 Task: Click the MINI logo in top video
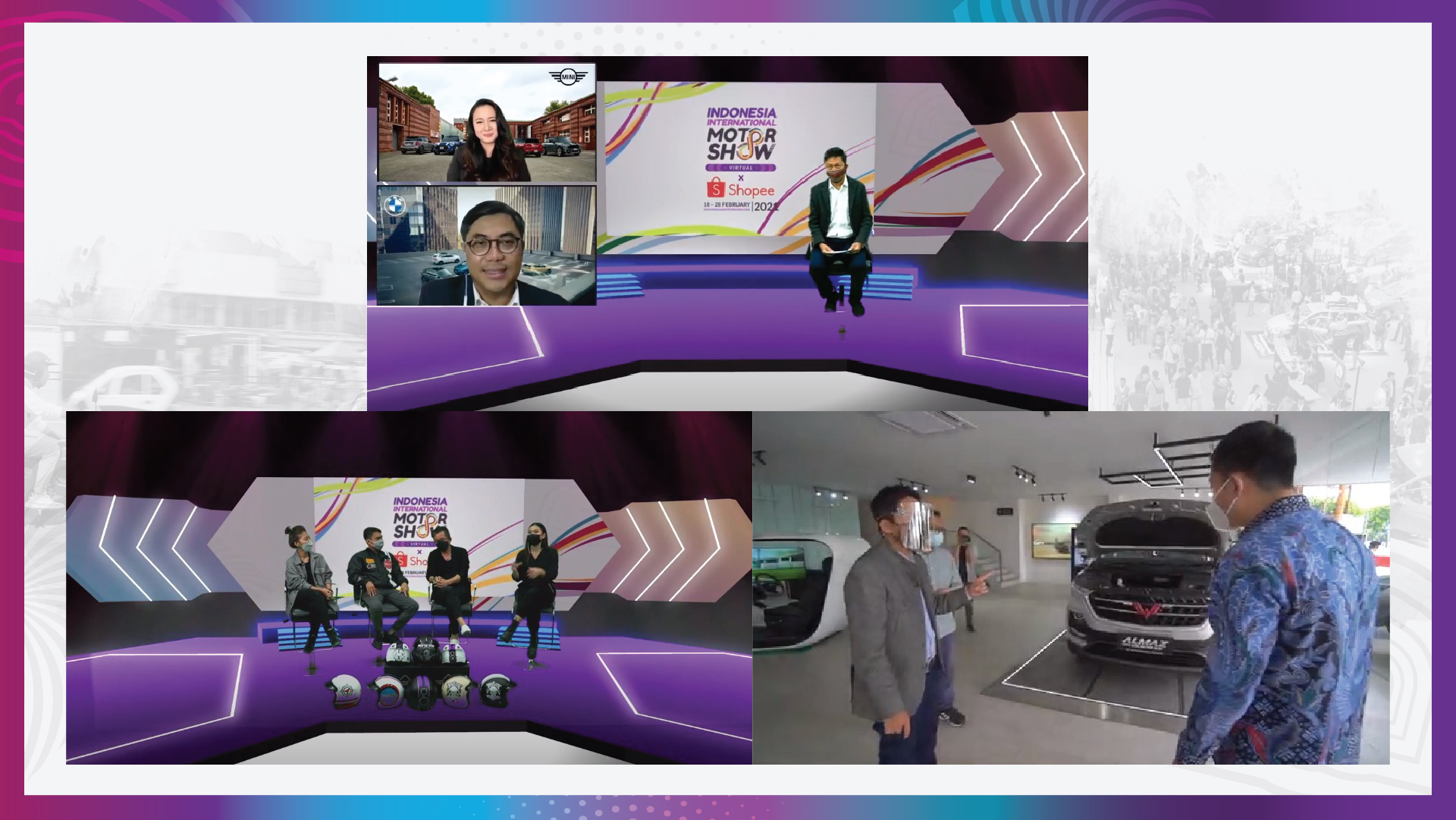point(568,77)
